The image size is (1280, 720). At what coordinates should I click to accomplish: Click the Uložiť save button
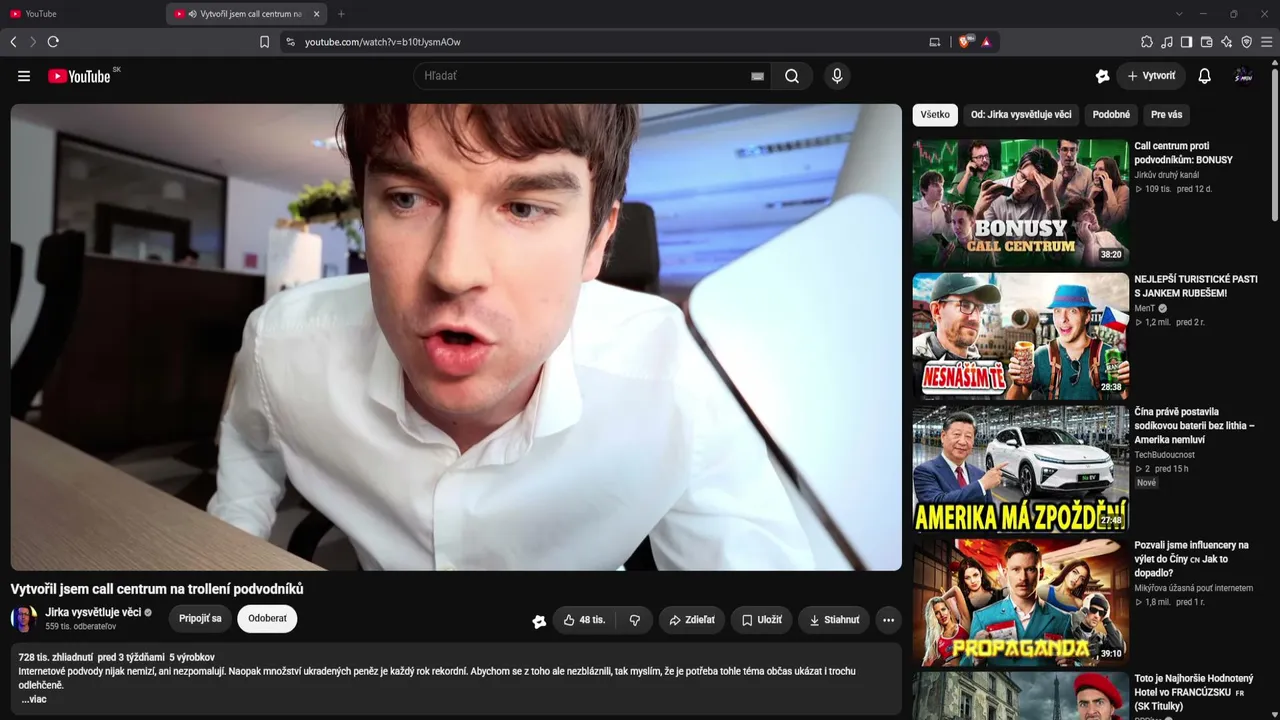tap(762, 620)
